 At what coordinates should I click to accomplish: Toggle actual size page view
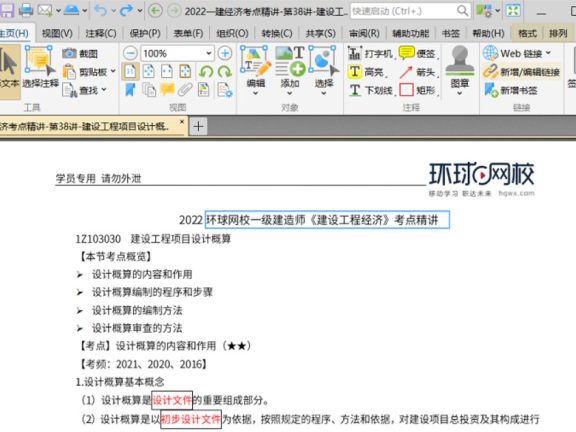130,71
